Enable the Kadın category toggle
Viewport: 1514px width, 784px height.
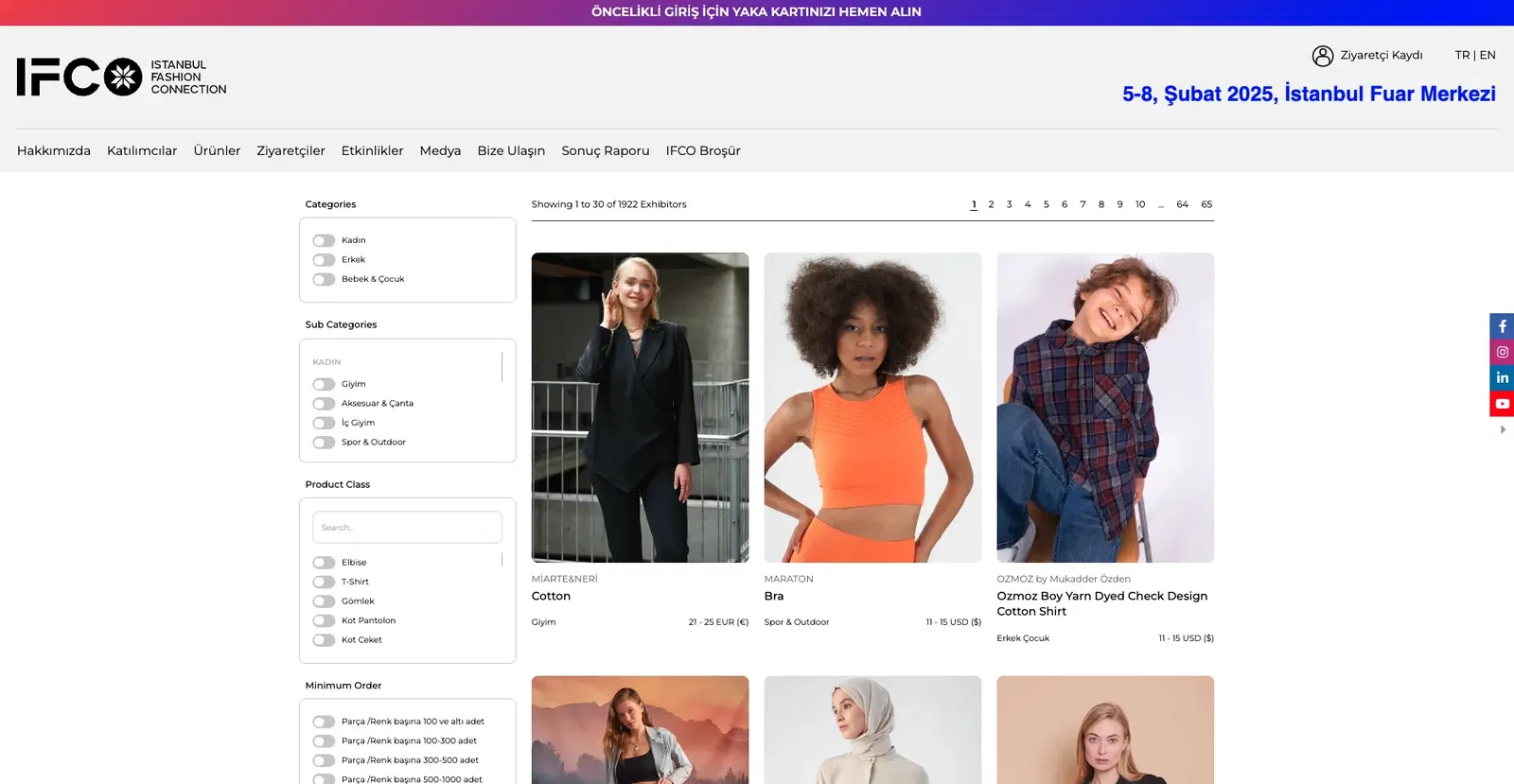point(324,240)
